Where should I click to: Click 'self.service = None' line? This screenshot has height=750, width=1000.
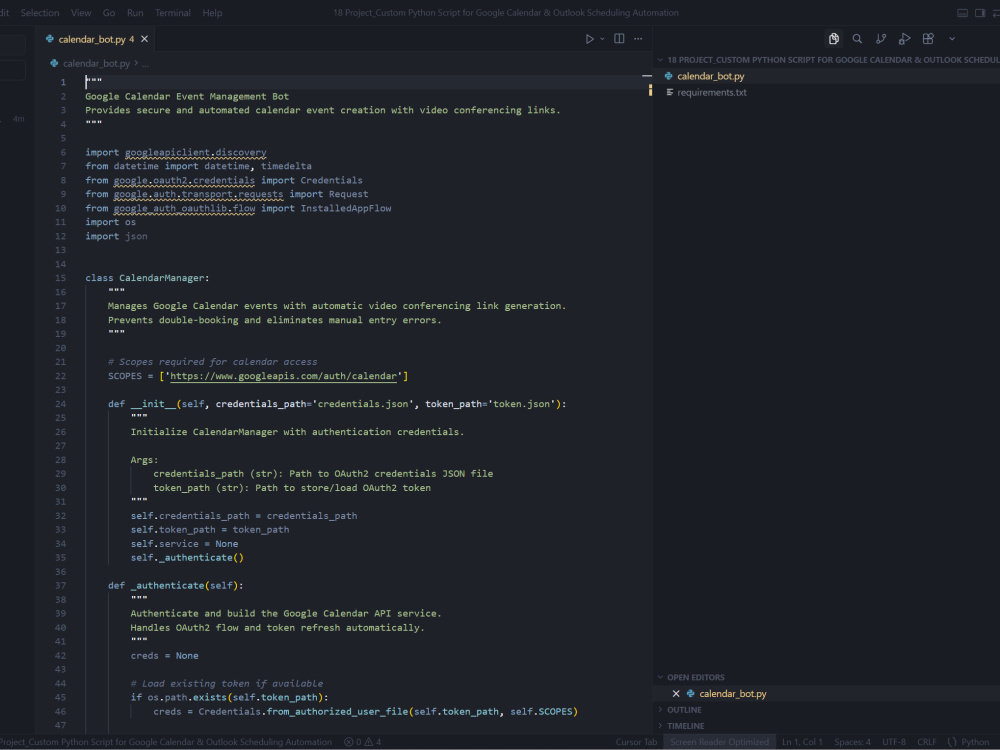point(184,544)
